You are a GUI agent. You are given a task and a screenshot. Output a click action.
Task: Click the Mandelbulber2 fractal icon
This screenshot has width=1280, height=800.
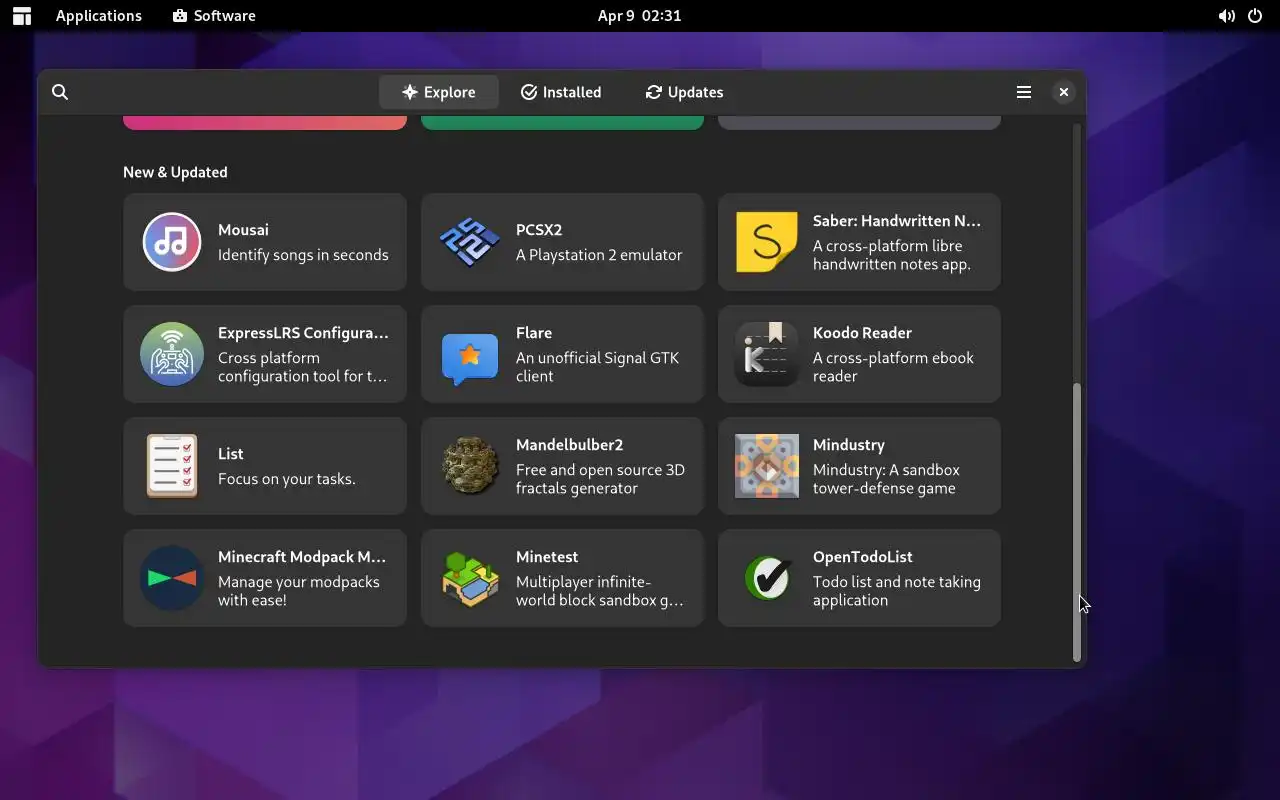[x=469, y=466]
